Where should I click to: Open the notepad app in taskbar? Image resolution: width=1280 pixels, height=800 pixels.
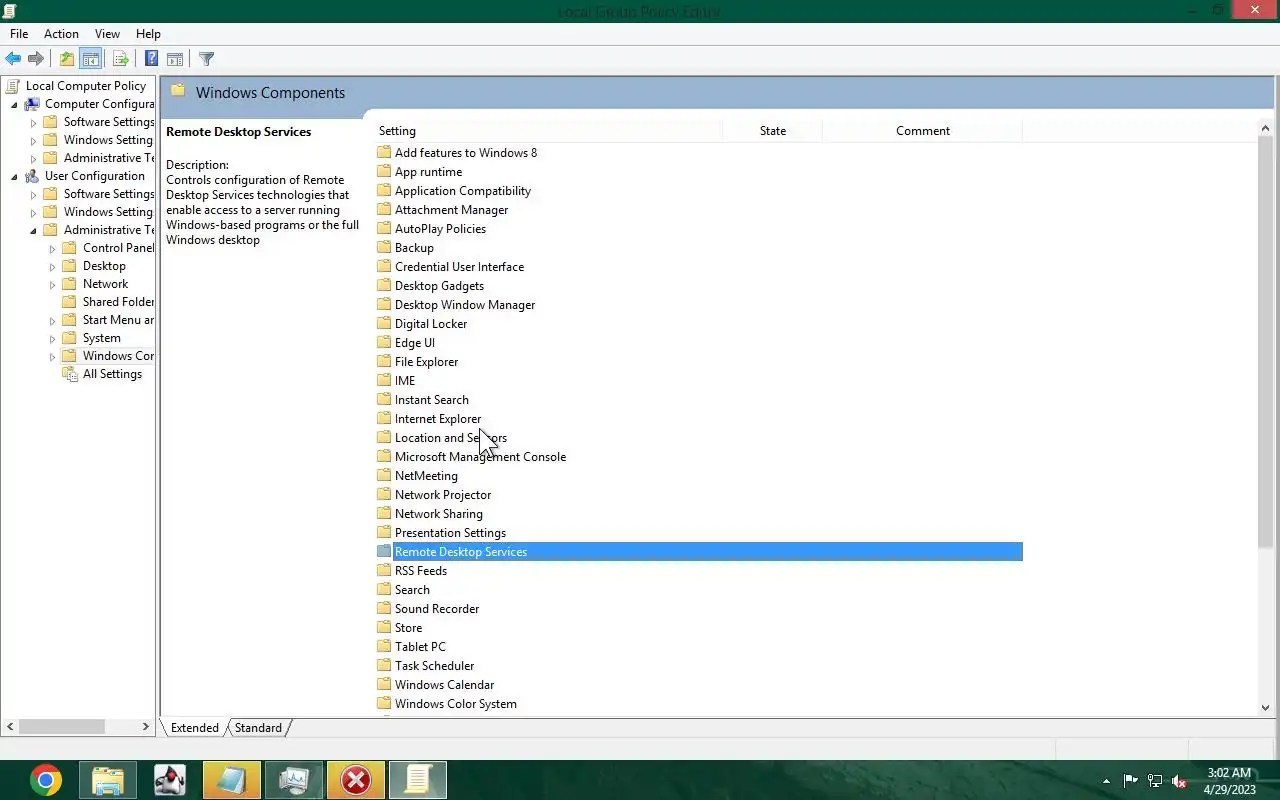pyautogui.click(x=232, y=780)
